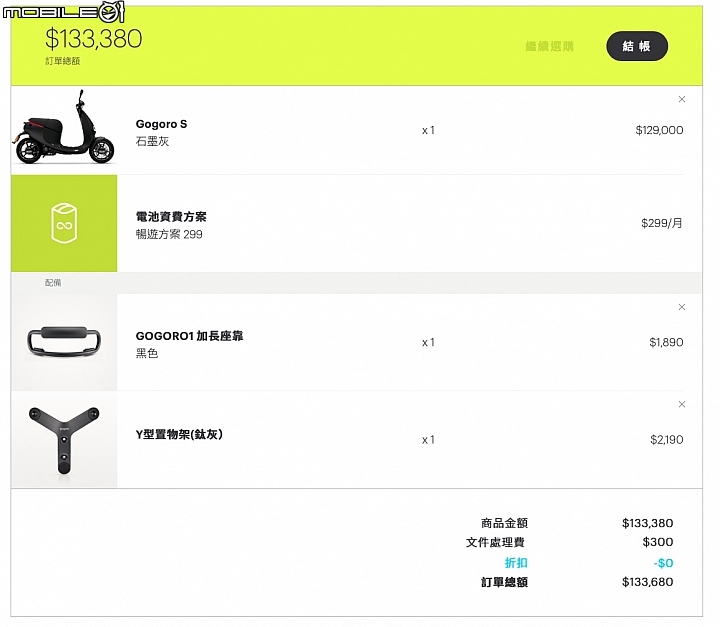The height and width of the screenshot is (627, 720).
Task: Click the $133,380 order total header
Action: (94, 39)
